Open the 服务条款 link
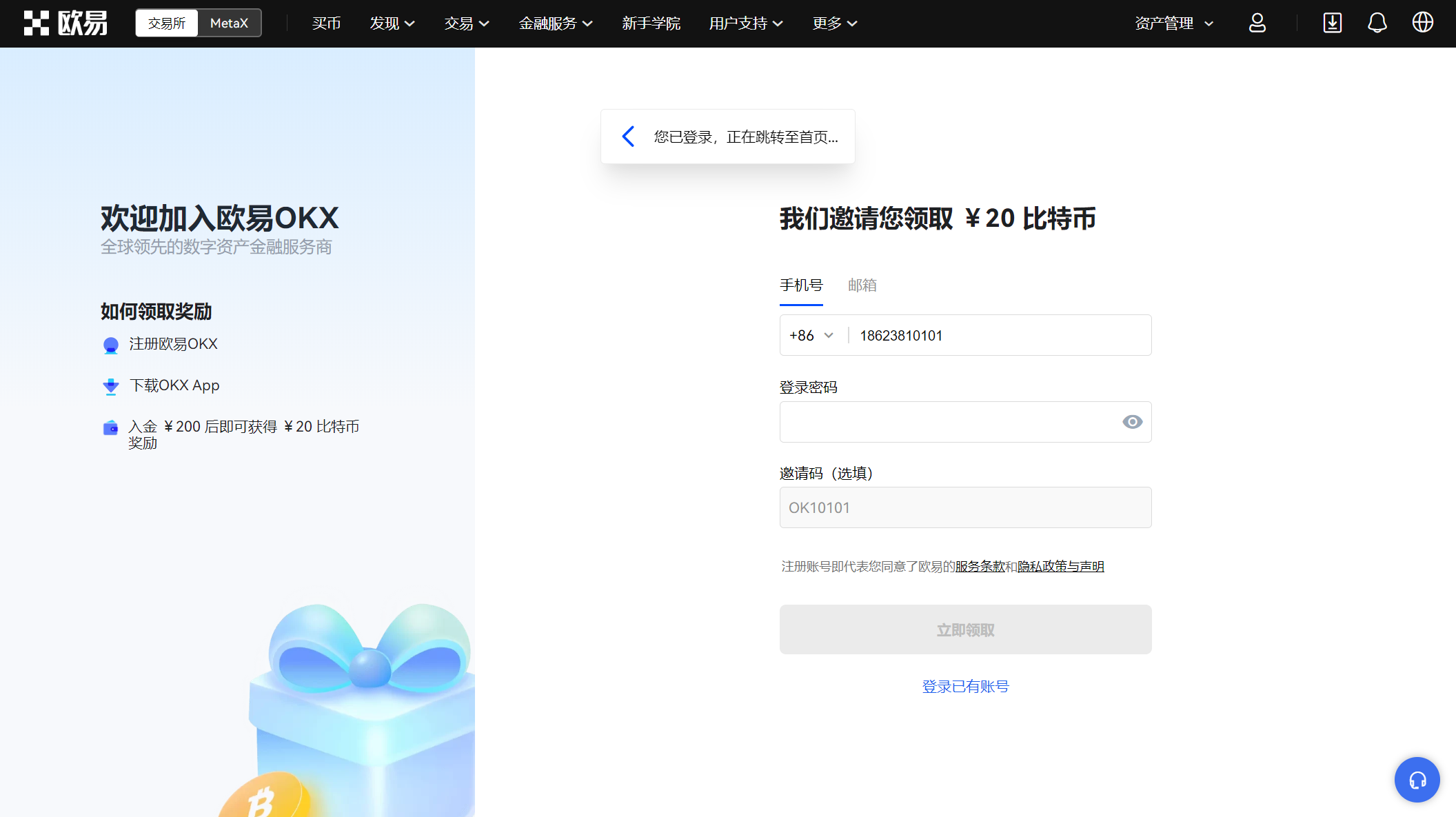 pyautogui.click(x=980, y=567)
